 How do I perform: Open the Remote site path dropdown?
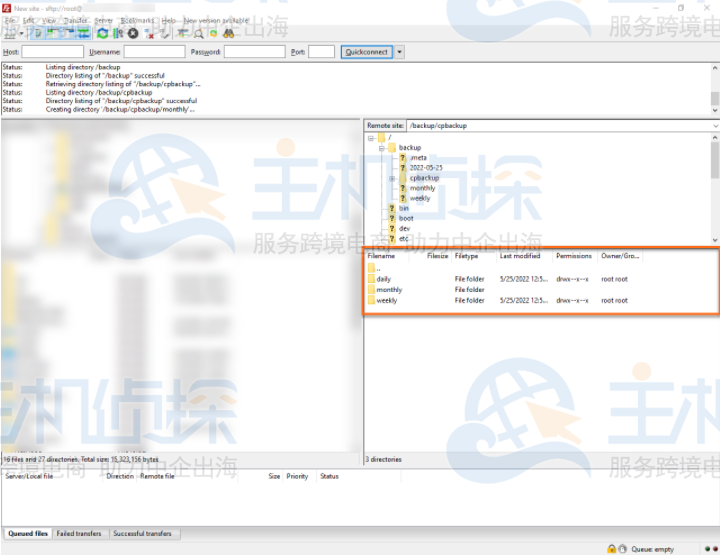tap(715, 125)
